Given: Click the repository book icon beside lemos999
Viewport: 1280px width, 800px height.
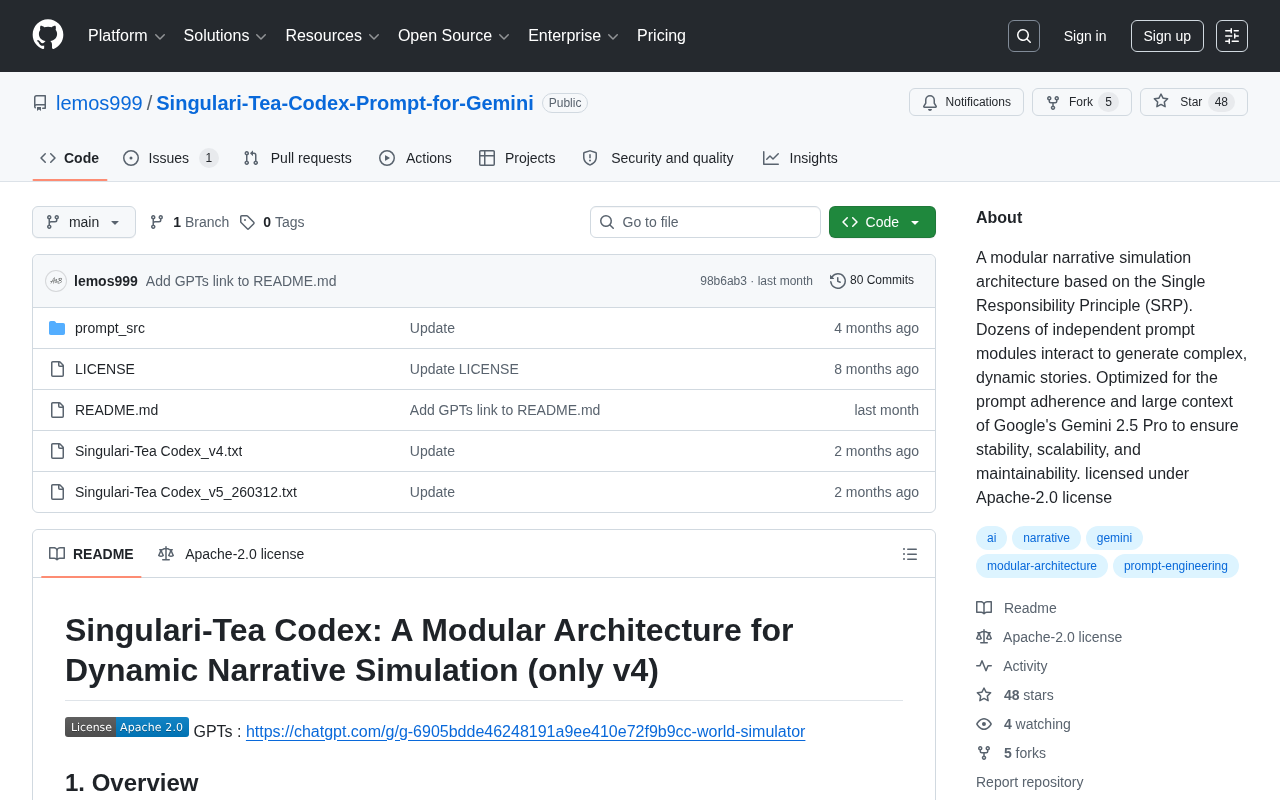Looking at the screenshot, I should [40, 103].
